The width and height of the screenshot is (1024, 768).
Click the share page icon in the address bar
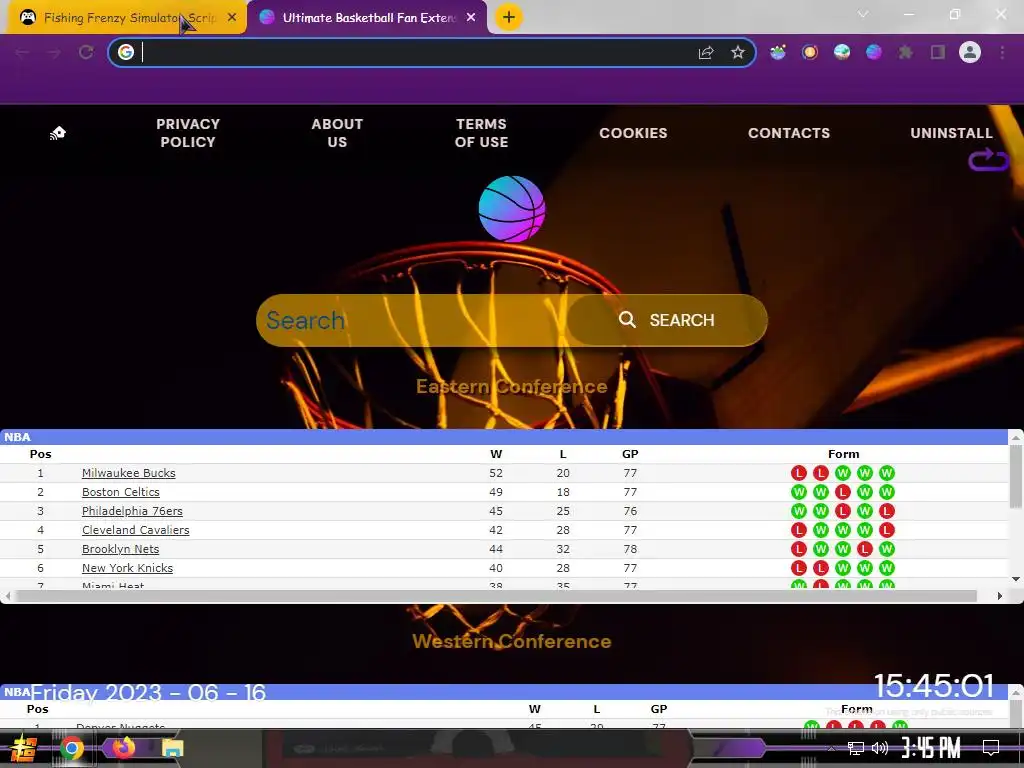tap(706, 52)
